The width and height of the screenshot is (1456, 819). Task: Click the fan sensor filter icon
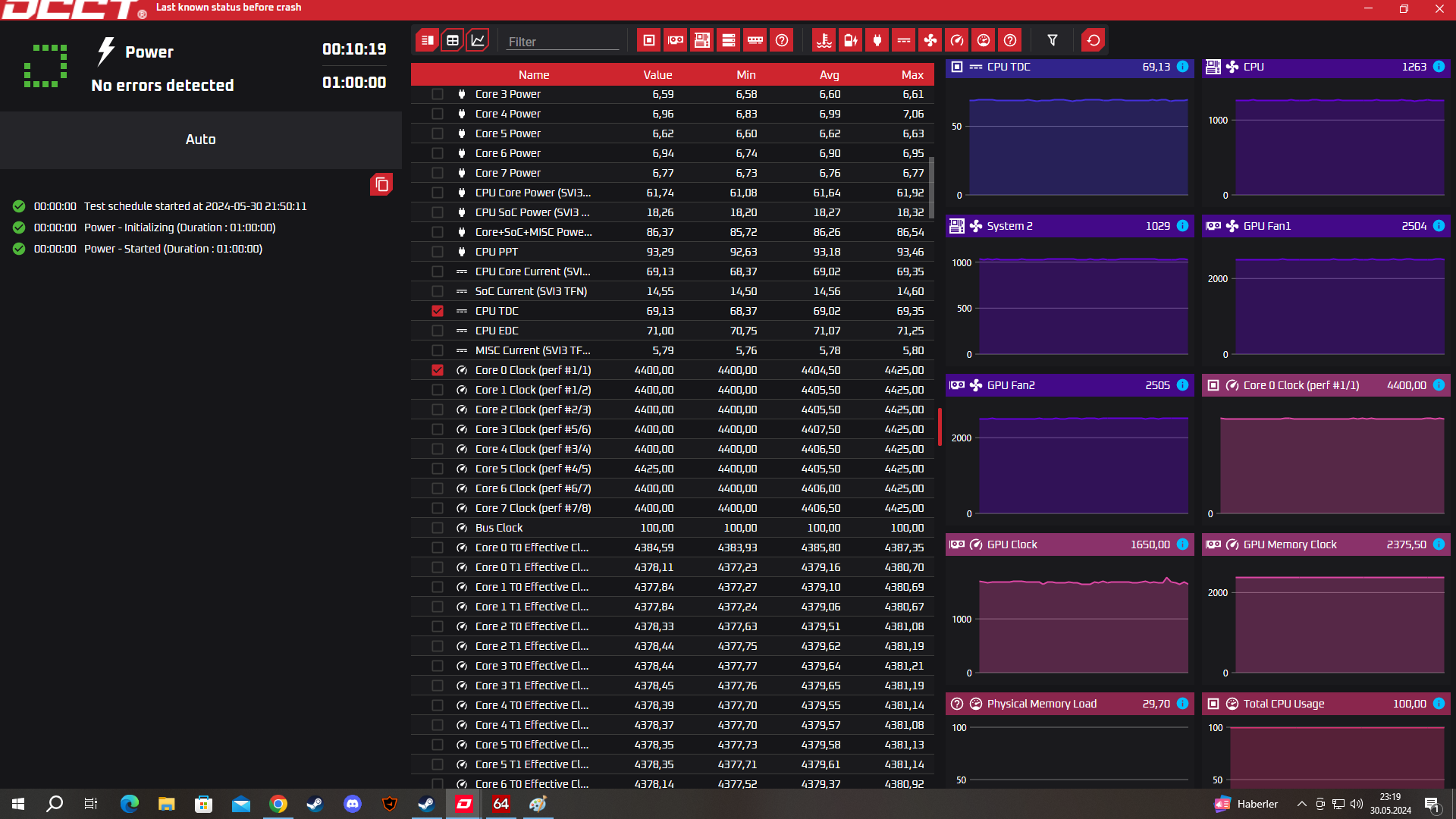click(930, 40)
